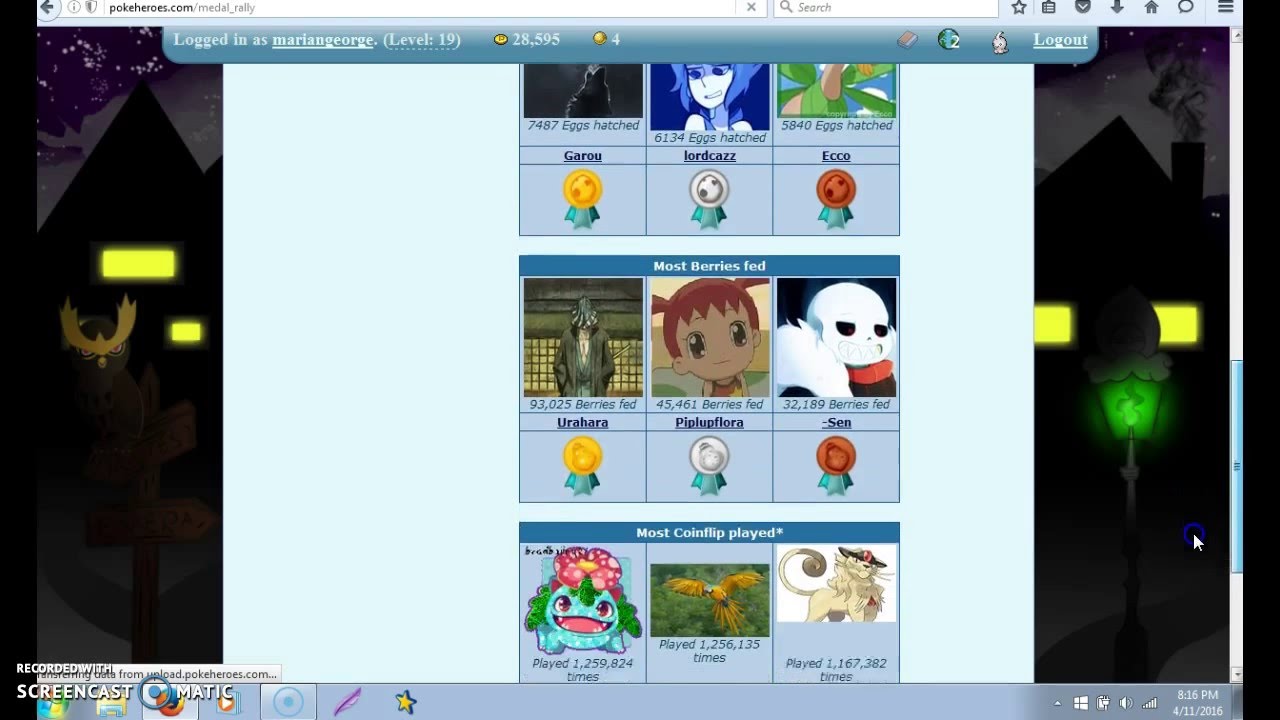Open the Windows Start button
Screen dimensions: 1280x720
tap(52, 704)
